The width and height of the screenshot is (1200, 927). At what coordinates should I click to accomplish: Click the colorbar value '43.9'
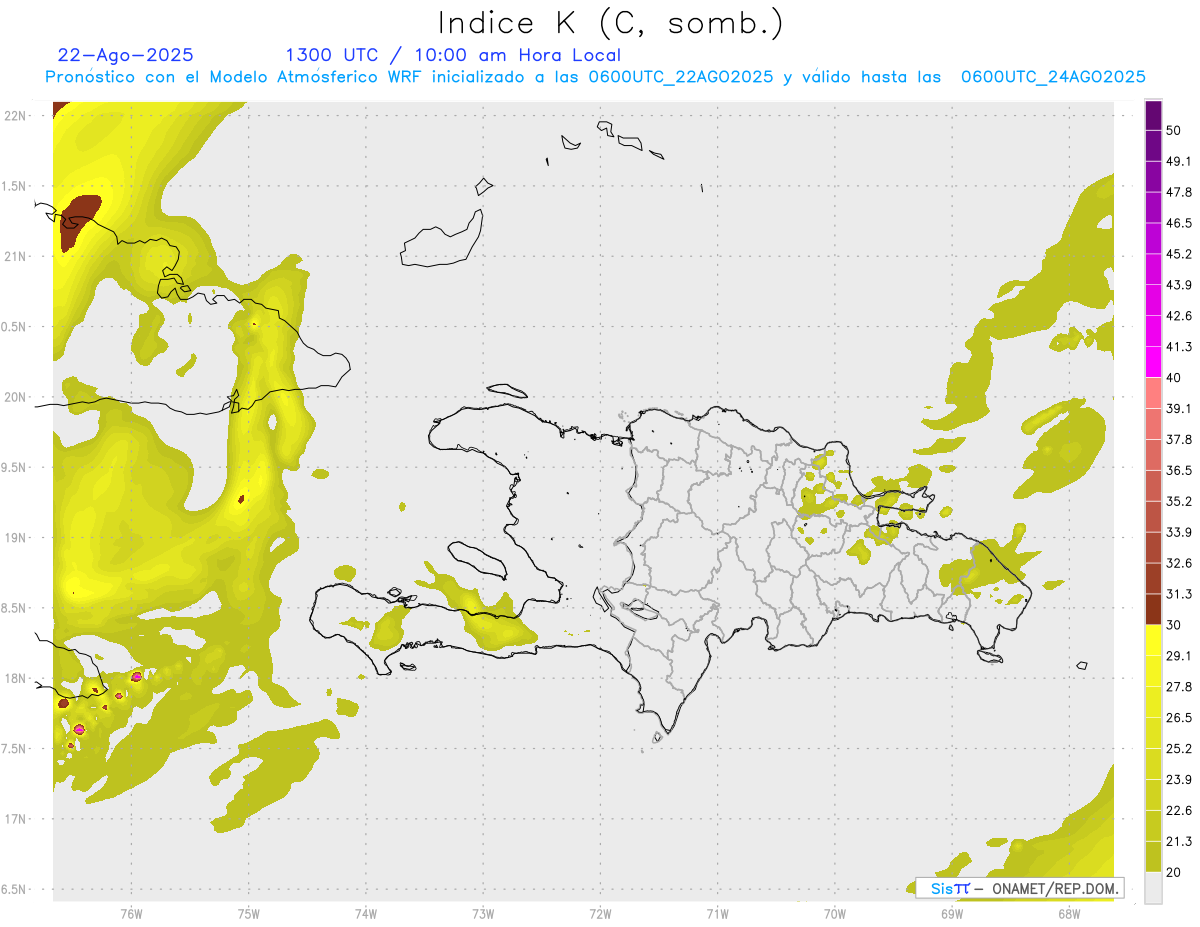pos(1179,285)
